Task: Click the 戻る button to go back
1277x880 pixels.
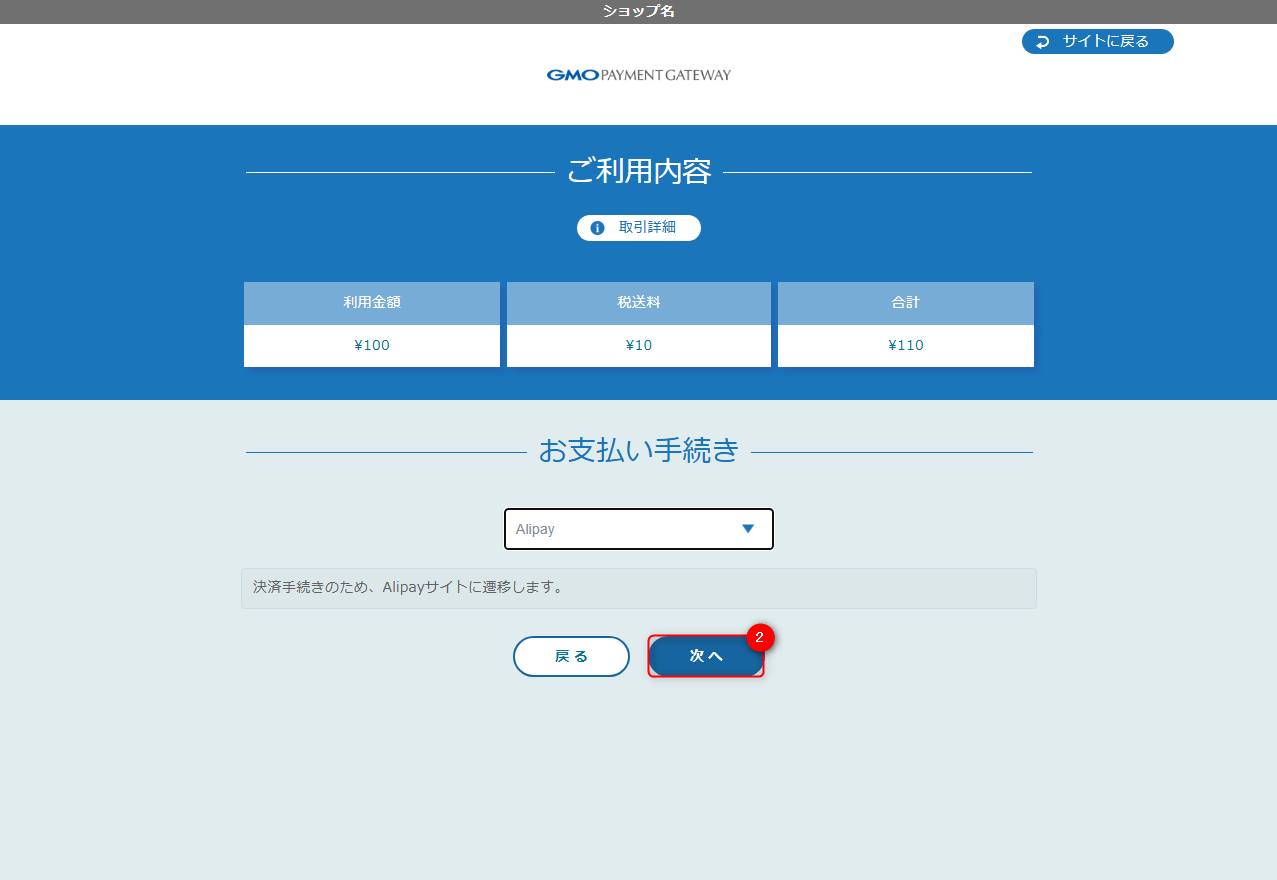Action: pyautogui.click(x=571, y=656)
